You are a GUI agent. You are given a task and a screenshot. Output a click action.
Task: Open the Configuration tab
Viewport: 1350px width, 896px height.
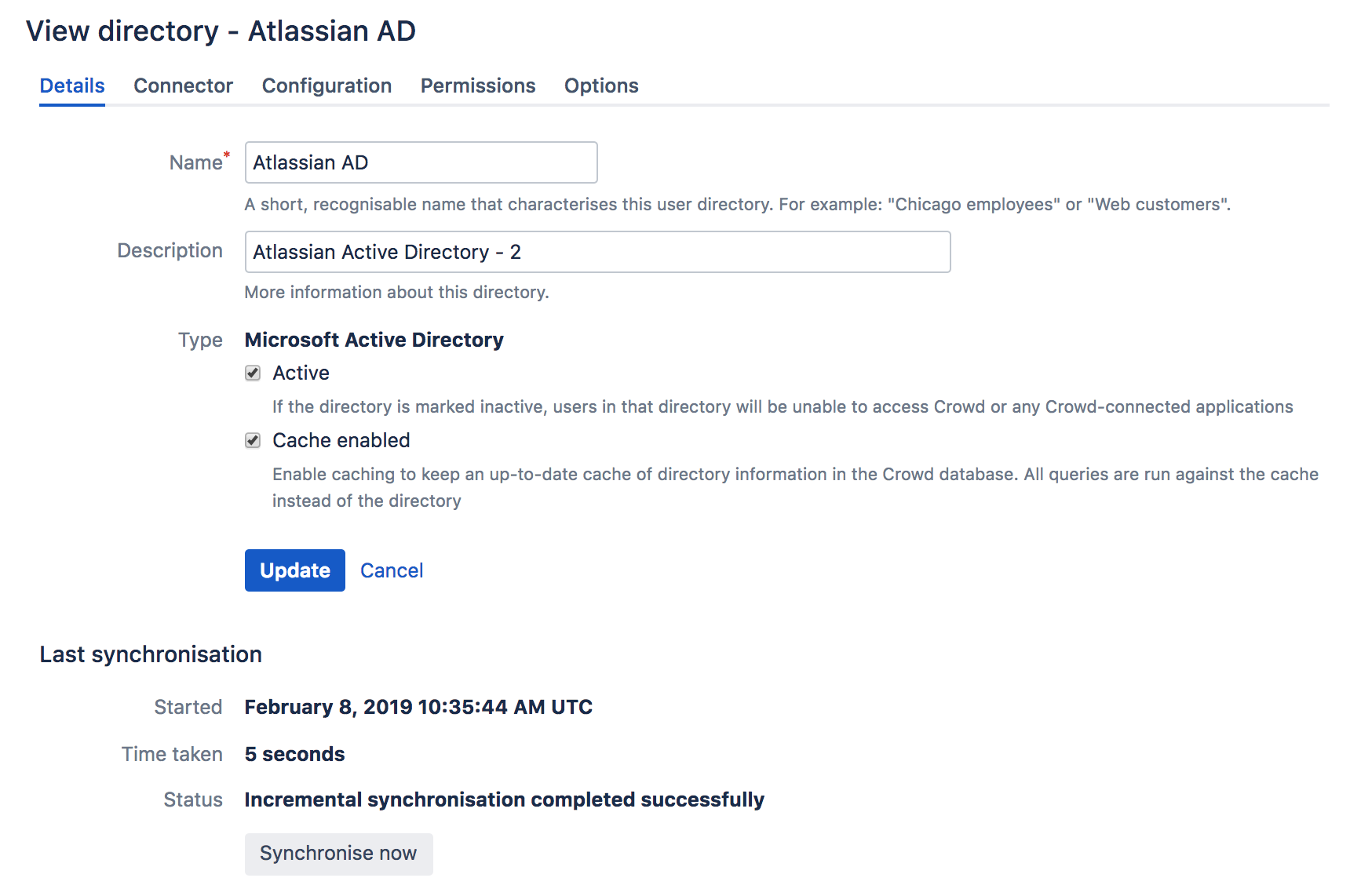[327, 86]
